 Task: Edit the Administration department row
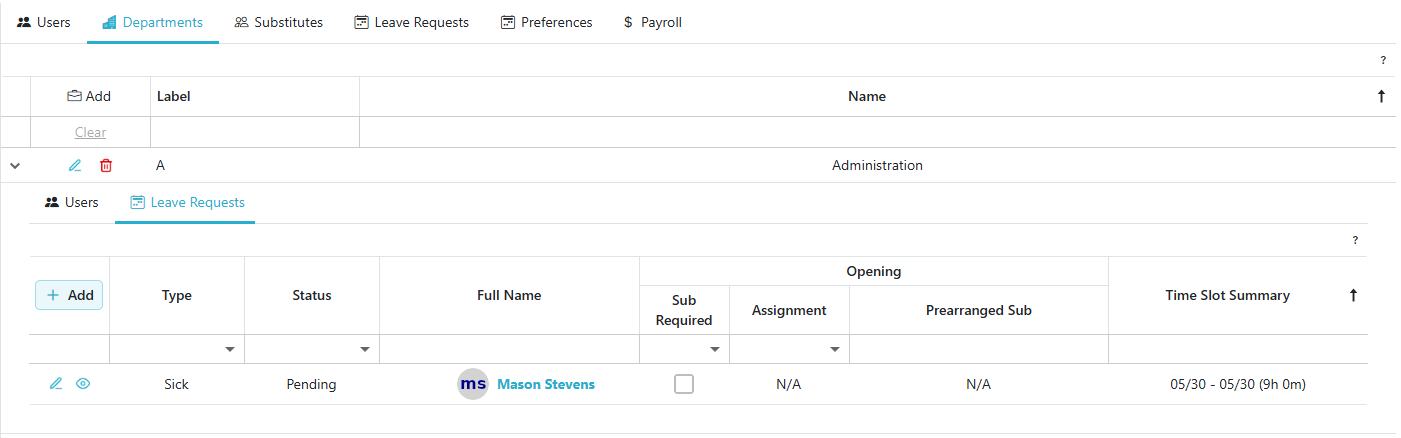tap(75, 166)
